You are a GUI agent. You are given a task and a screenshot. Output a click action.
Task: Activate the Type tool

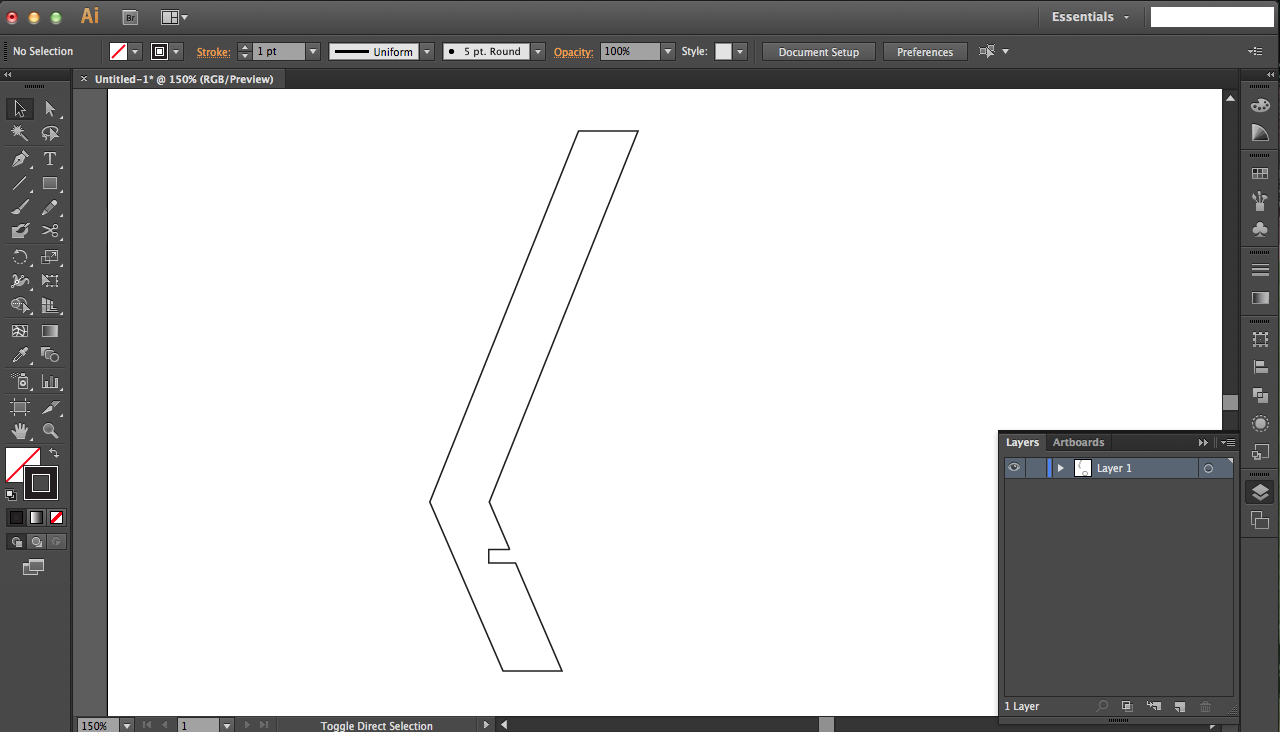coord(50,159)
